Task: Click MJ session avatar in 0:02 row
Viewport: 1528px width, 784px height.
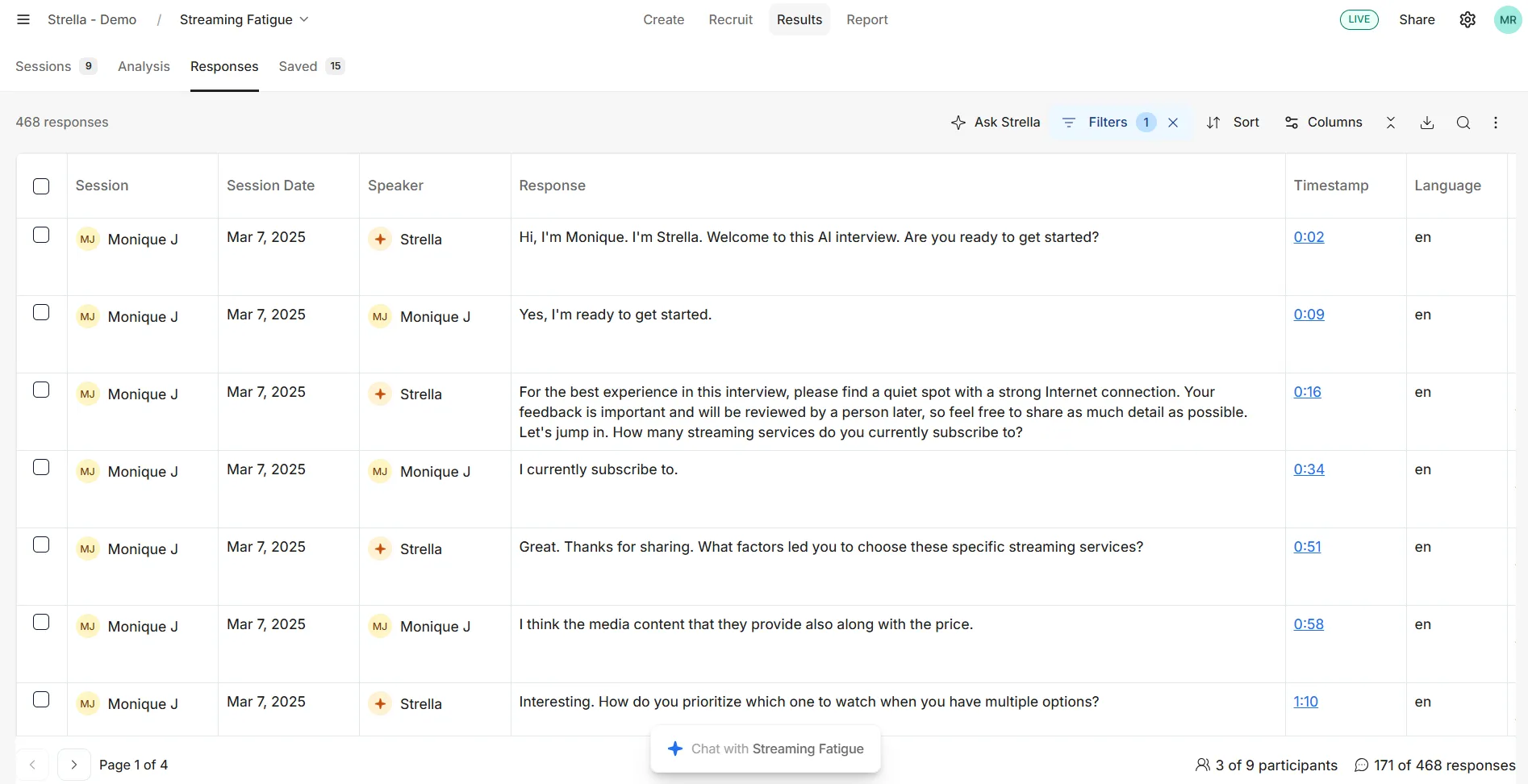Action: tap(88, 239)
